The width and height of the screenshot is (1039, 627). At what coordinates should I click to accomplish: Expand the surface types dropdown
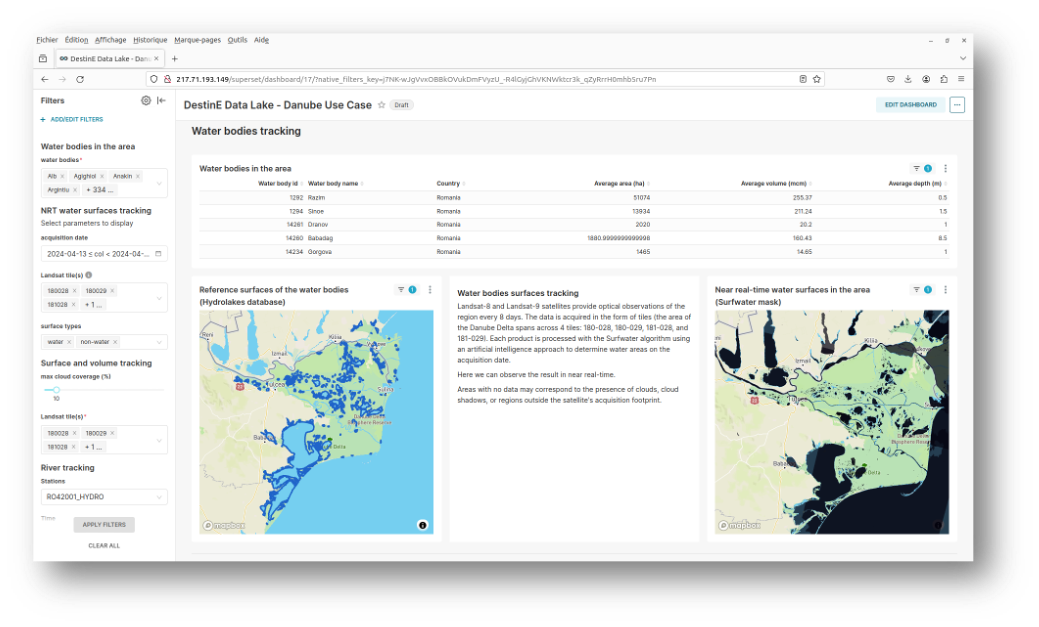pyautogui.click(x=159, y=342)
